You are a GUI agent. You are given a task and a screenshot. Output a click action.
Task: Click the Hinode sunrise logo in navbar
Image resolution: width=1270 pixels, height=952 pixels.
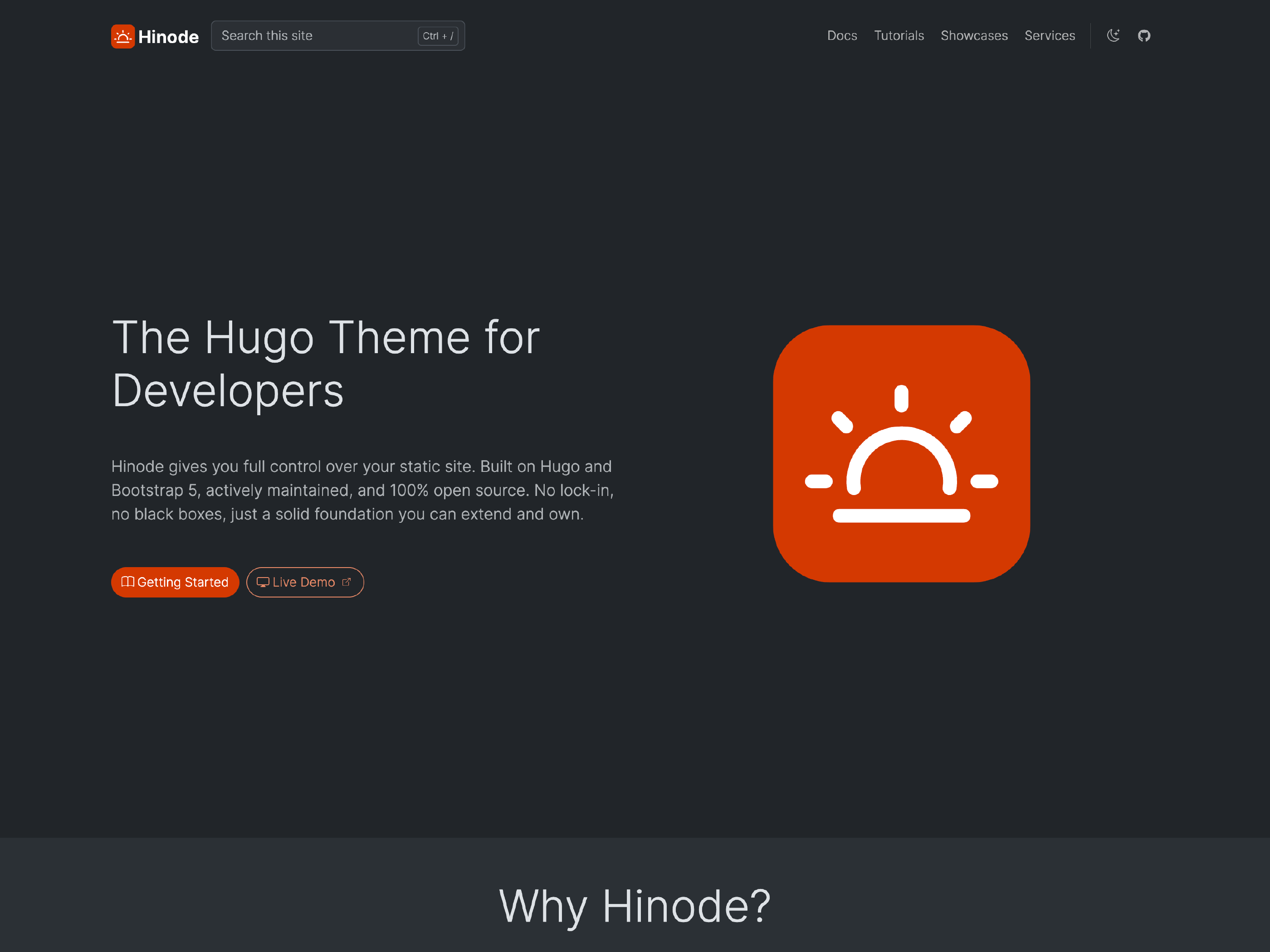[x=123, y=36]
